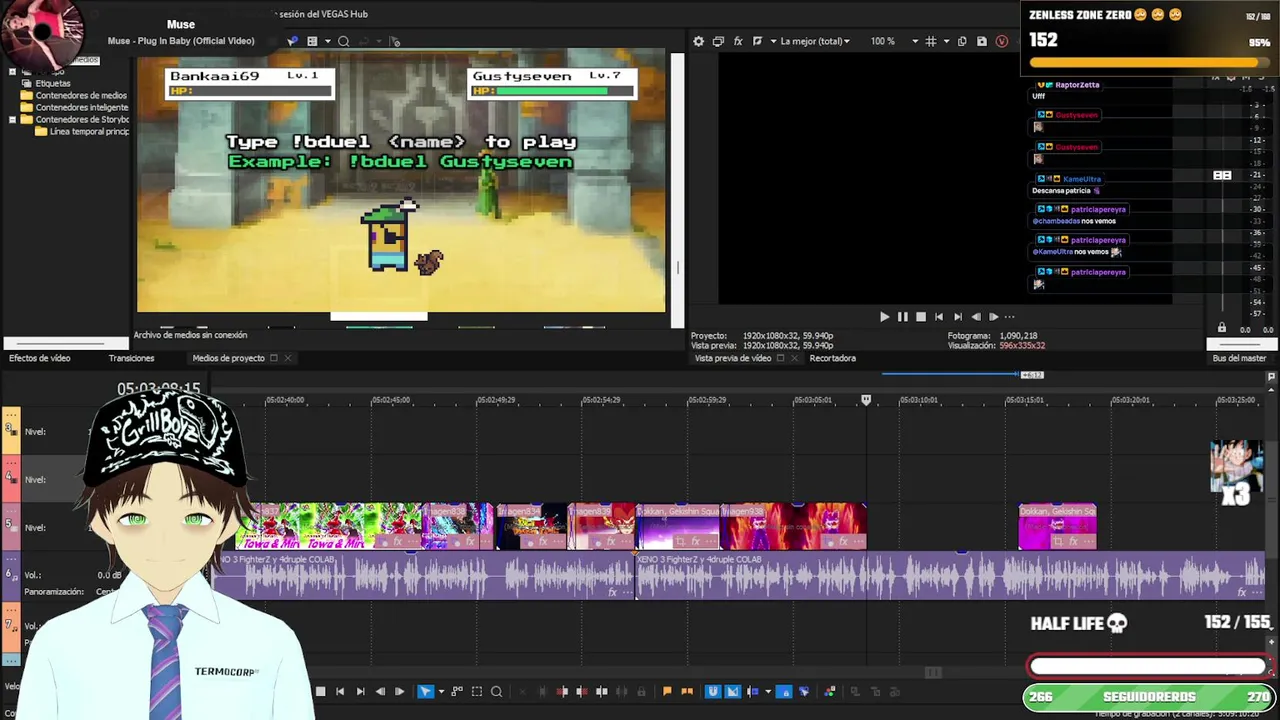Click the trim end icon in timeline toolbar

point(581,691)
